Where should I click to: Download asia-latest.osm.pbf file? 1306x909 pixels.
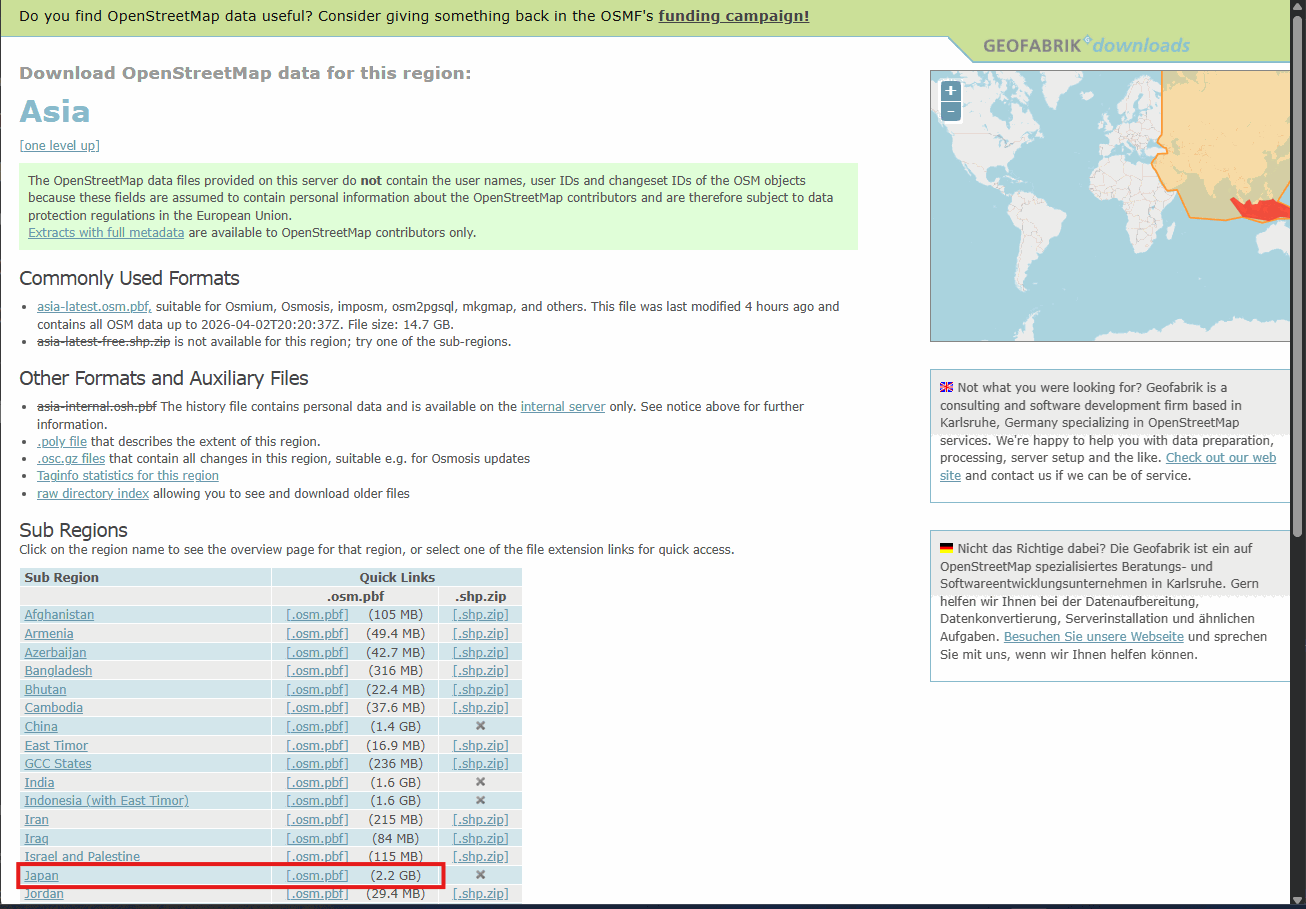[x=94, y=307]
